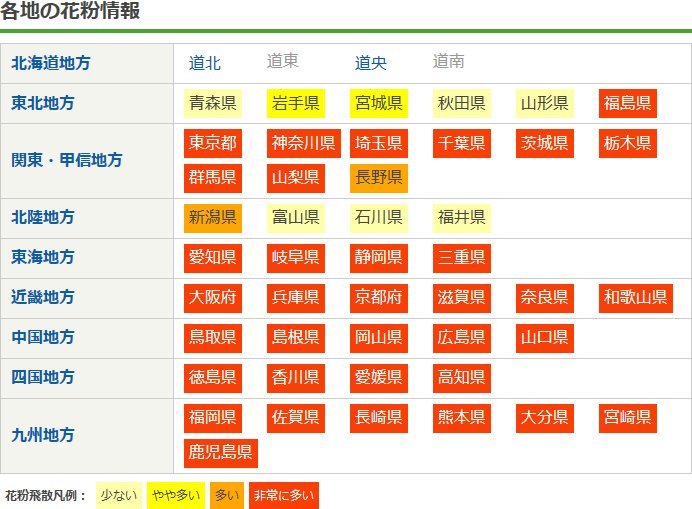The width and height of the screenshot is (692, 509).
Task: Click the 山口県 prefecture button
Action: [x=545, y=337]
